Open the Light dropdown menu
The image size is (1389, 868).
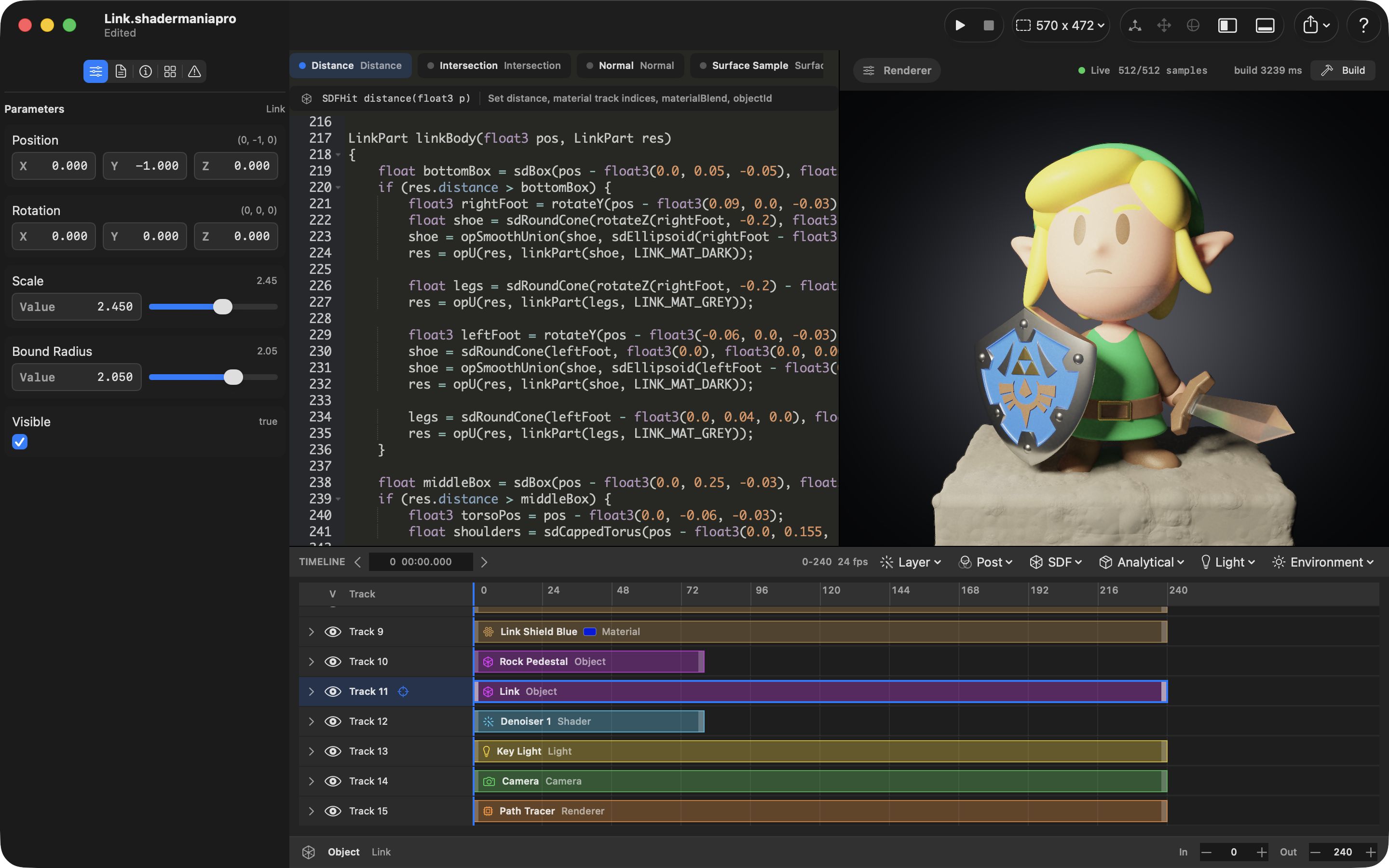(x=1228, y=562)
